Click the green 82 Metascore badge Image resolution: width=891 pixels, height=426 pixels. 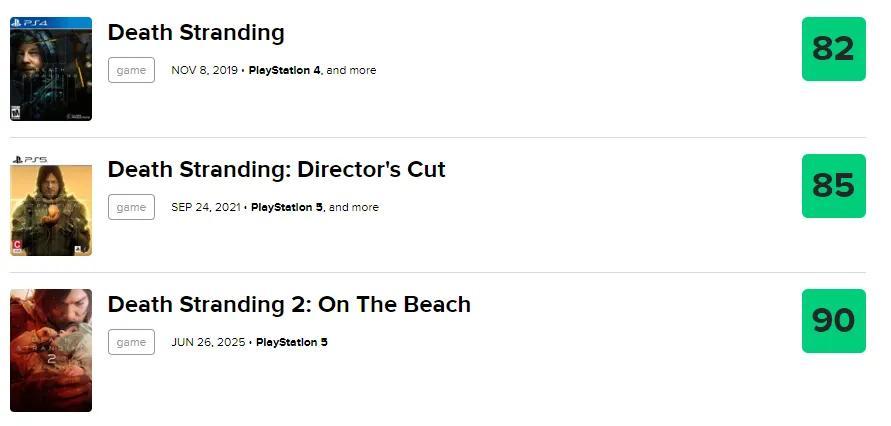pyautogui.click(x=833, y=49)
